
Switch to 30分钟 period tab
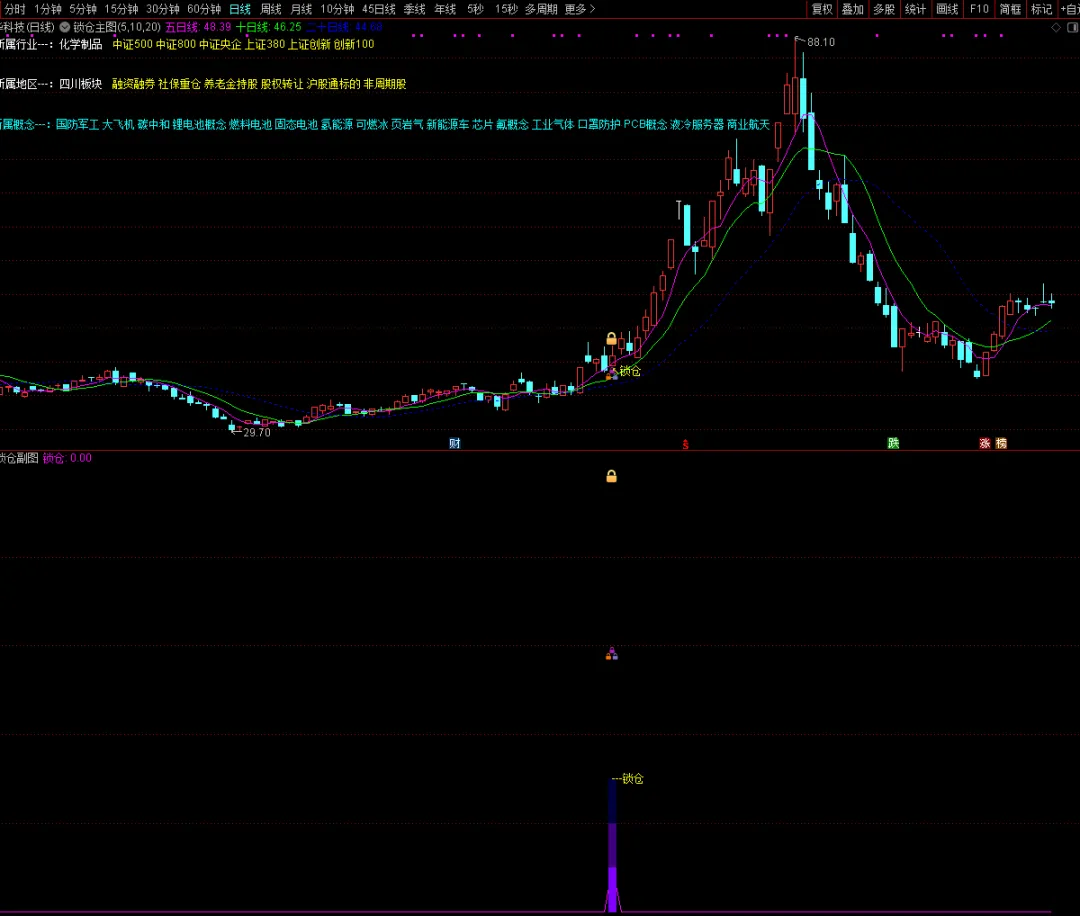pyautogui.click(x=163, y=9)
